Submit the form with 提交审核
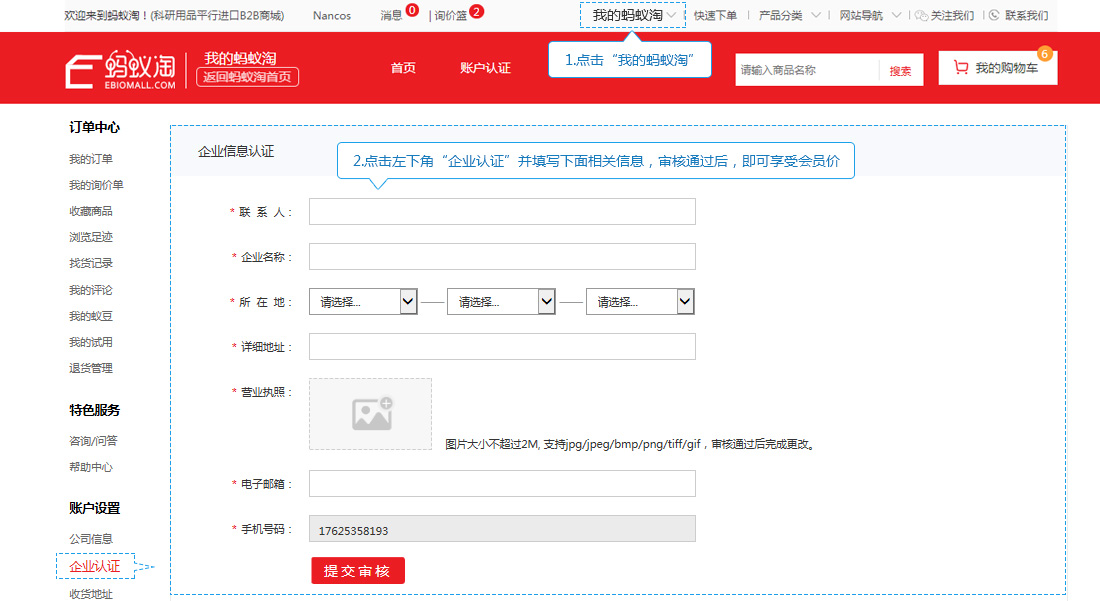Screen dimensions: 1100x601 [358, 570]
